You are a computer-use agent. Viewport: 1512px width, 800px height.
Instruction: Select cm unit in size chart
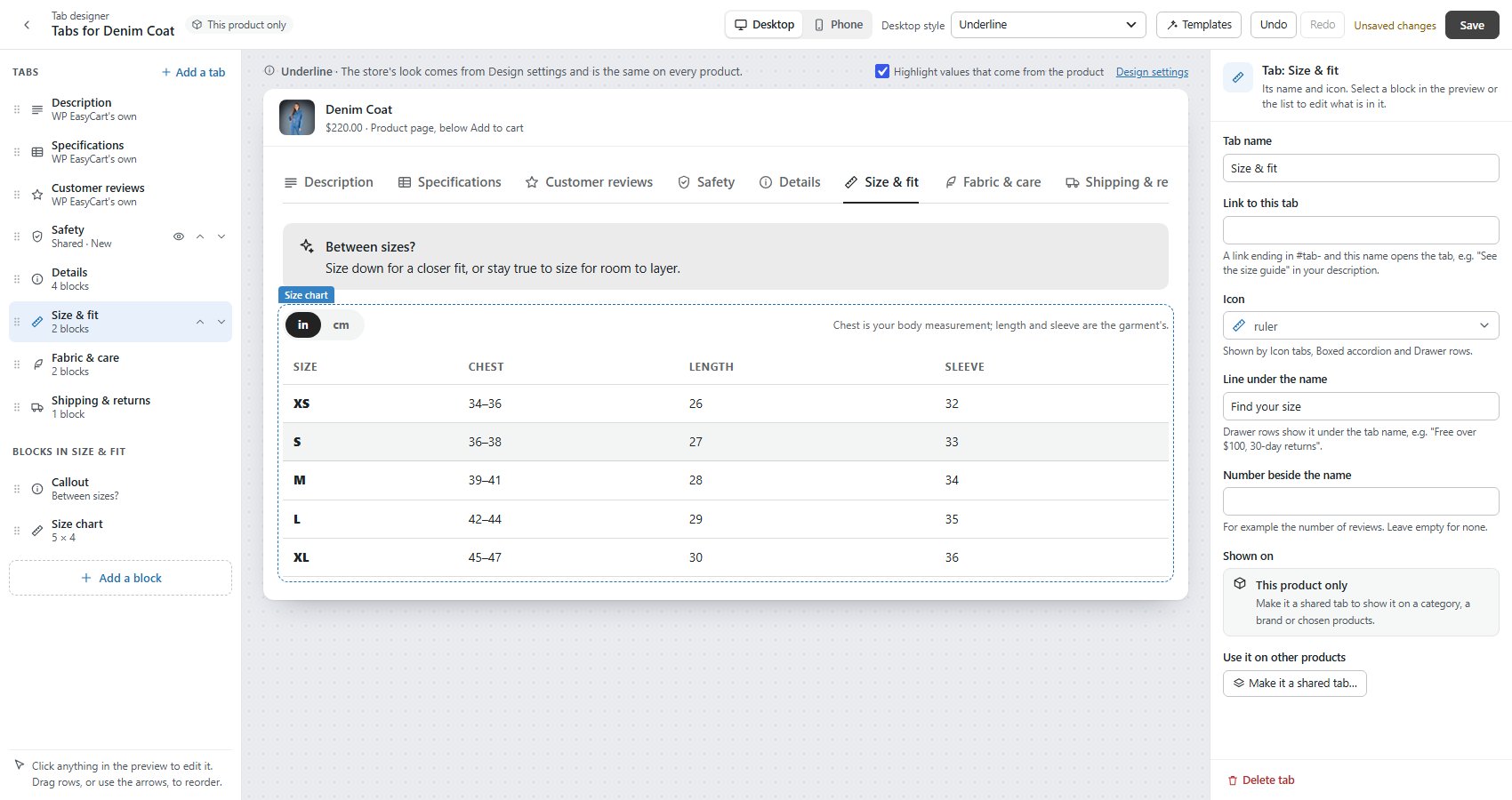coord(342,325)
